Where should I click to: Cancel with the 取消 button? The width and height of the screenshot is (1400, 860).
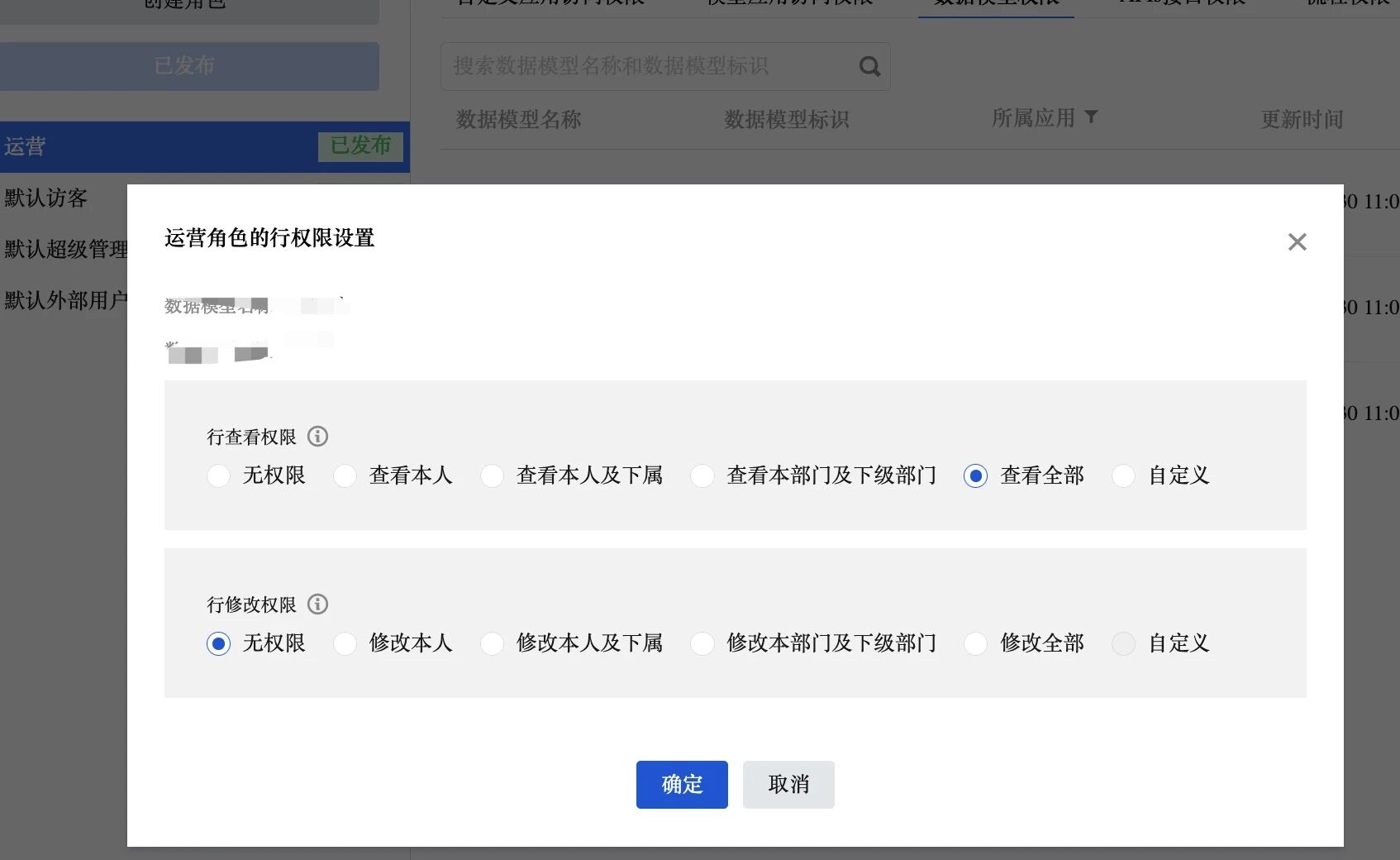pyautogui.click(x=788, y=784)
